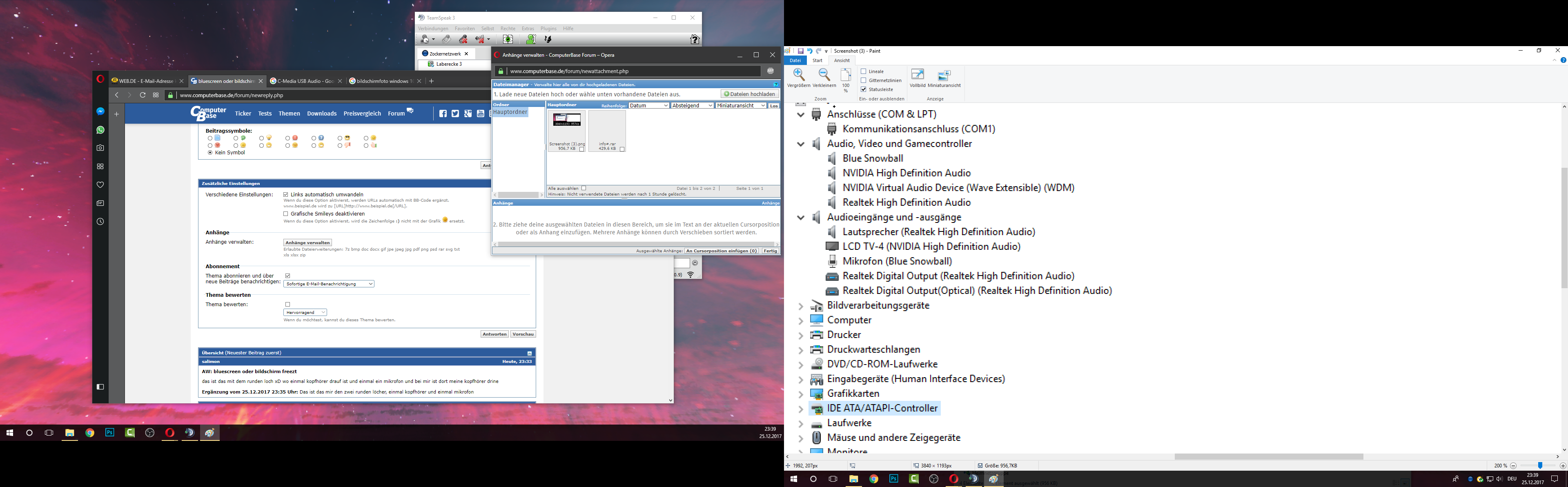
Task: Open WhatsApp in the Opera sidebar
Action: [100, 130]
